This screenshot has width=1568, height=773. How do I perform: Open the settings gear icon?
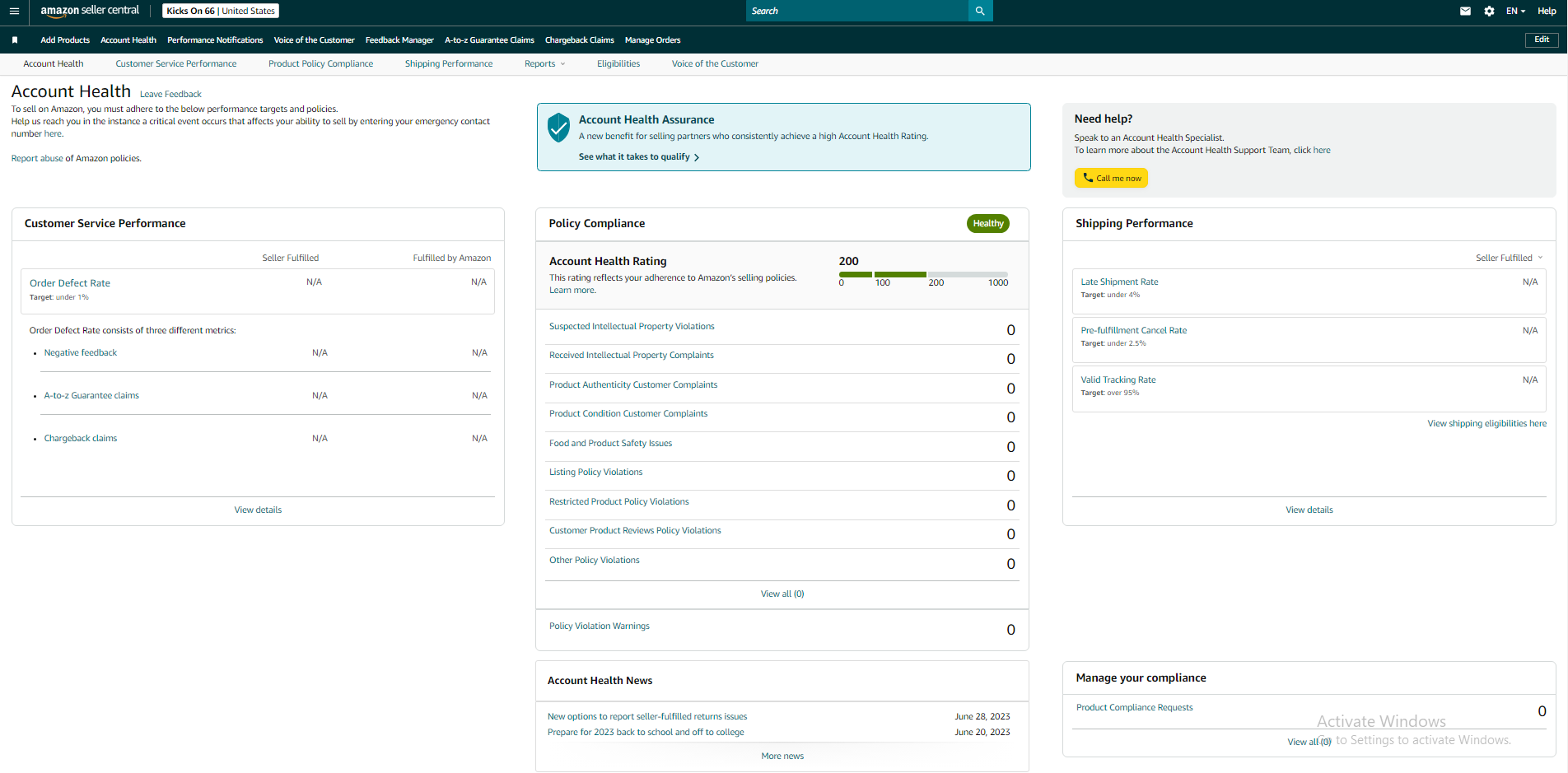pyautogui.click(x=1489, y=11)
